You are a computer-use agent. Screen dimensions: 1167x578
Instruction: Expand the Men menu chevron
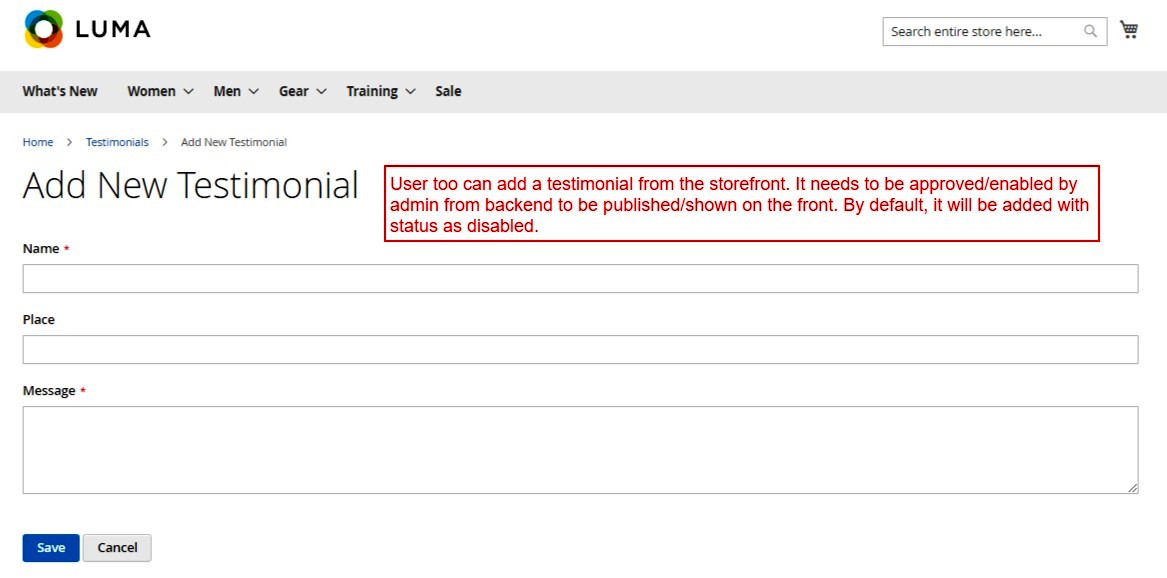click(254, 91)
